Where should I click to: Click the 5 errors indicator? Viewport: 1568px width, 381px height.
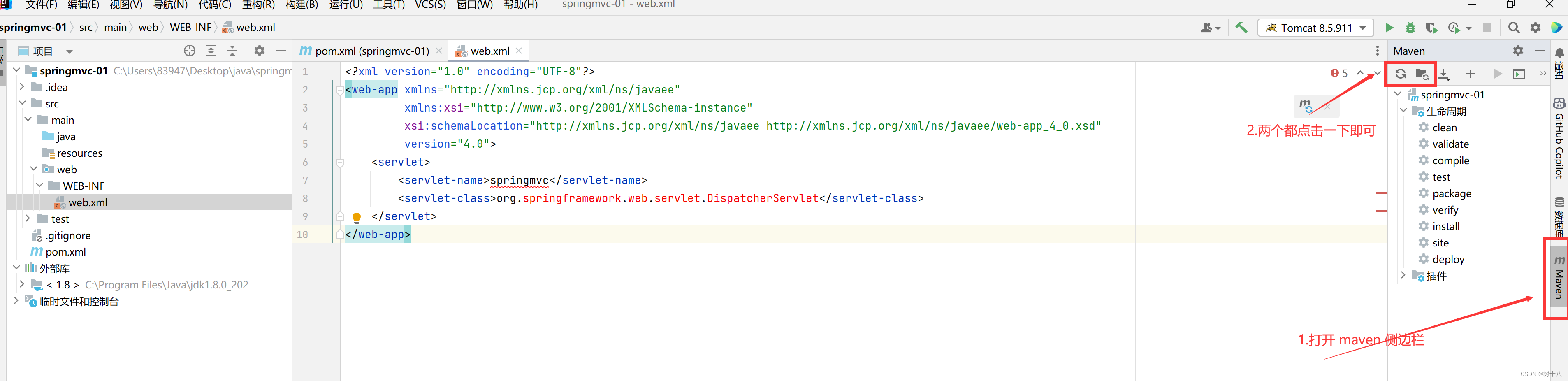pos(1339,73)
